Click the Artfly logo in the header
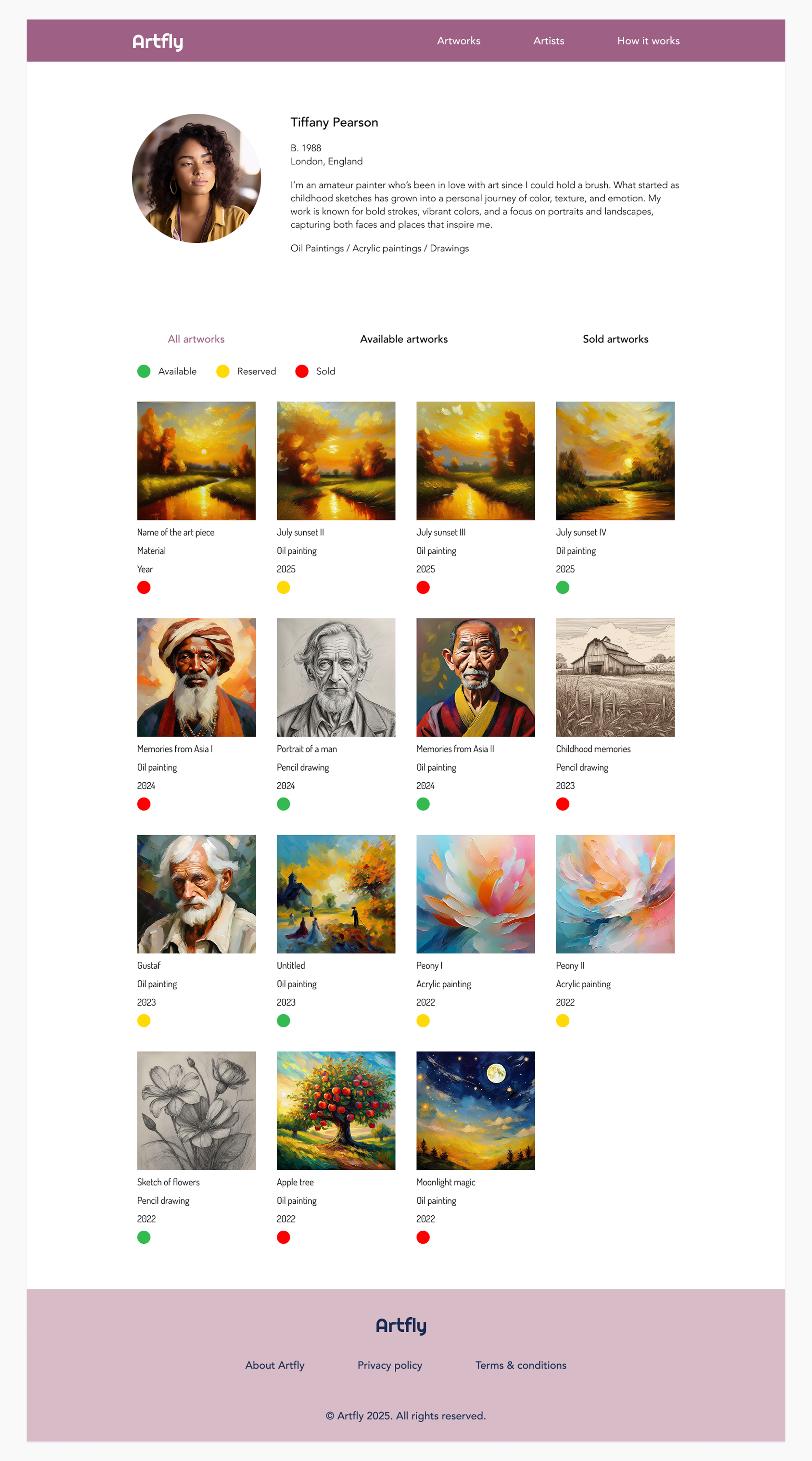 158,41
